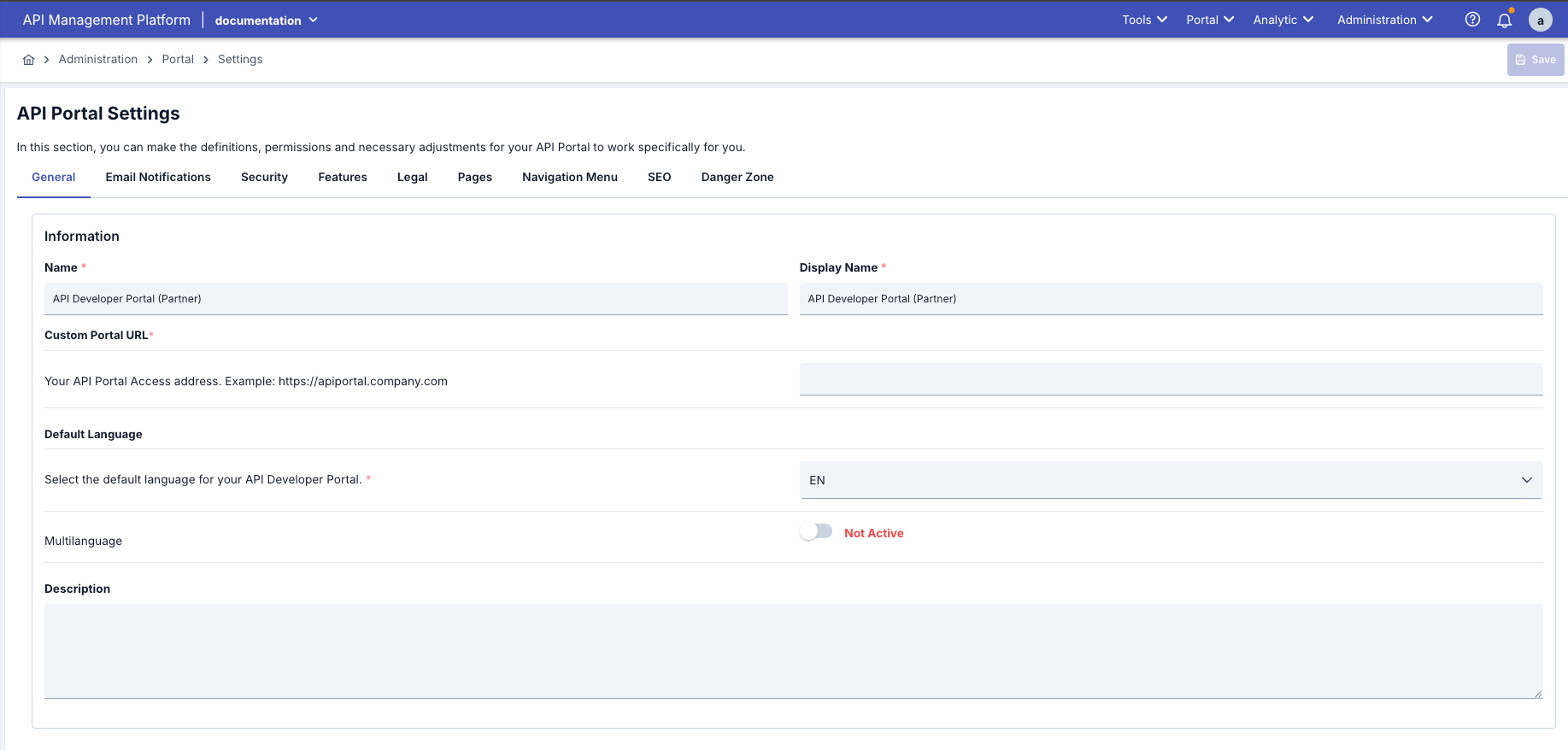Click the Name input field
Image resolution: width=1568 pixels, height=750 pixels.
[x=416, y=299]
